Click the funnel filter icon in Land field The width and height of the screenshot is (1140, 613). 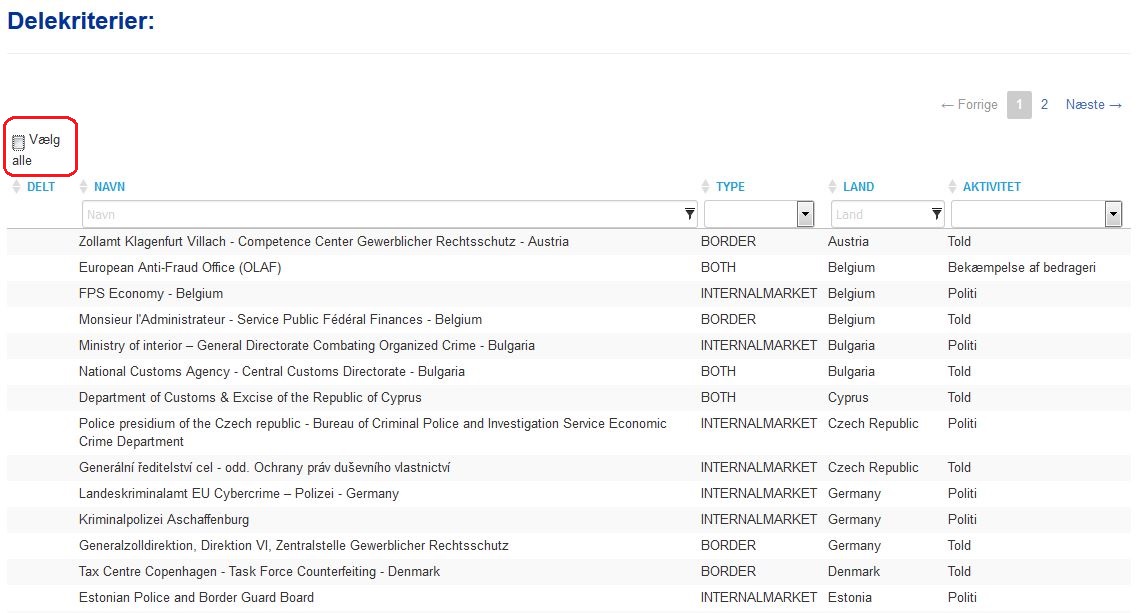click(x=936, y=214)
